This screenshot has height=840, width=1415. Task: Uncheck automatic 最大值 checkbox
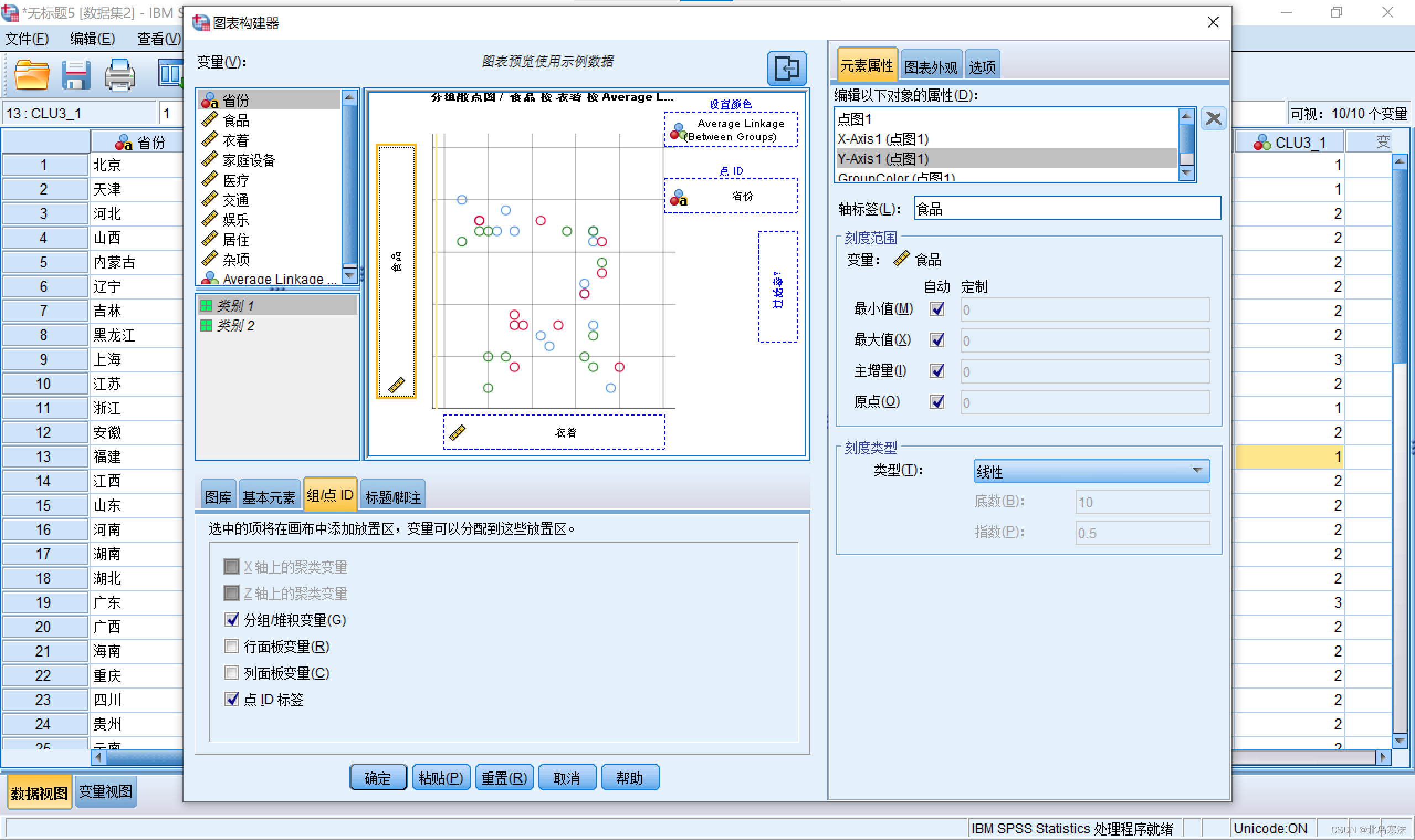tap(937, 340)
